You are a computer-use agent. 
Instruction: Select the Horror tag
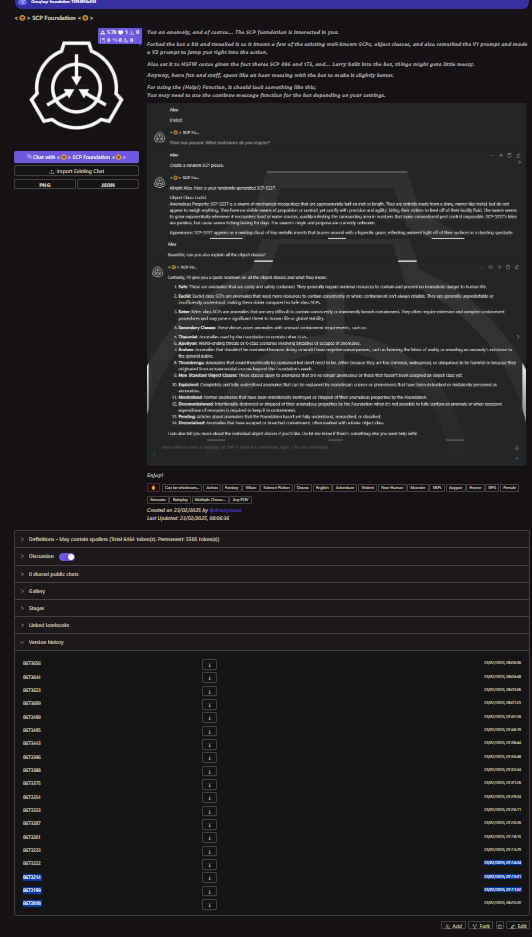tap(476, 488)
